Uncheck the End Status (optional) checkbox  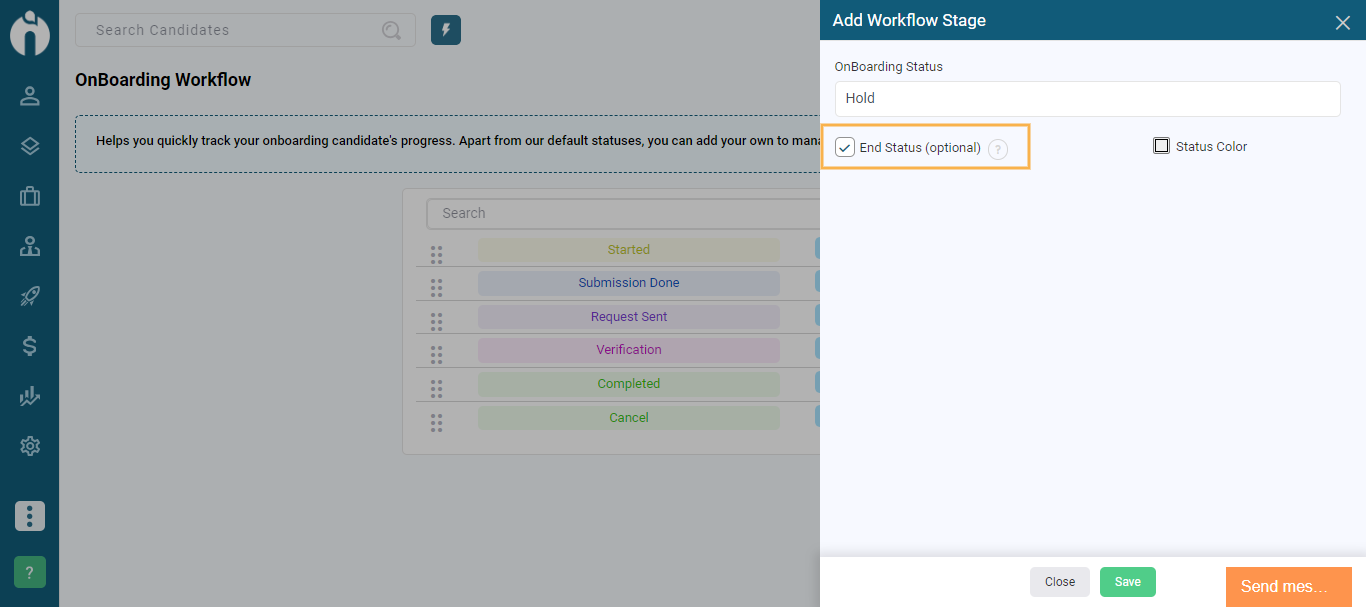click(x=844, y=147)
